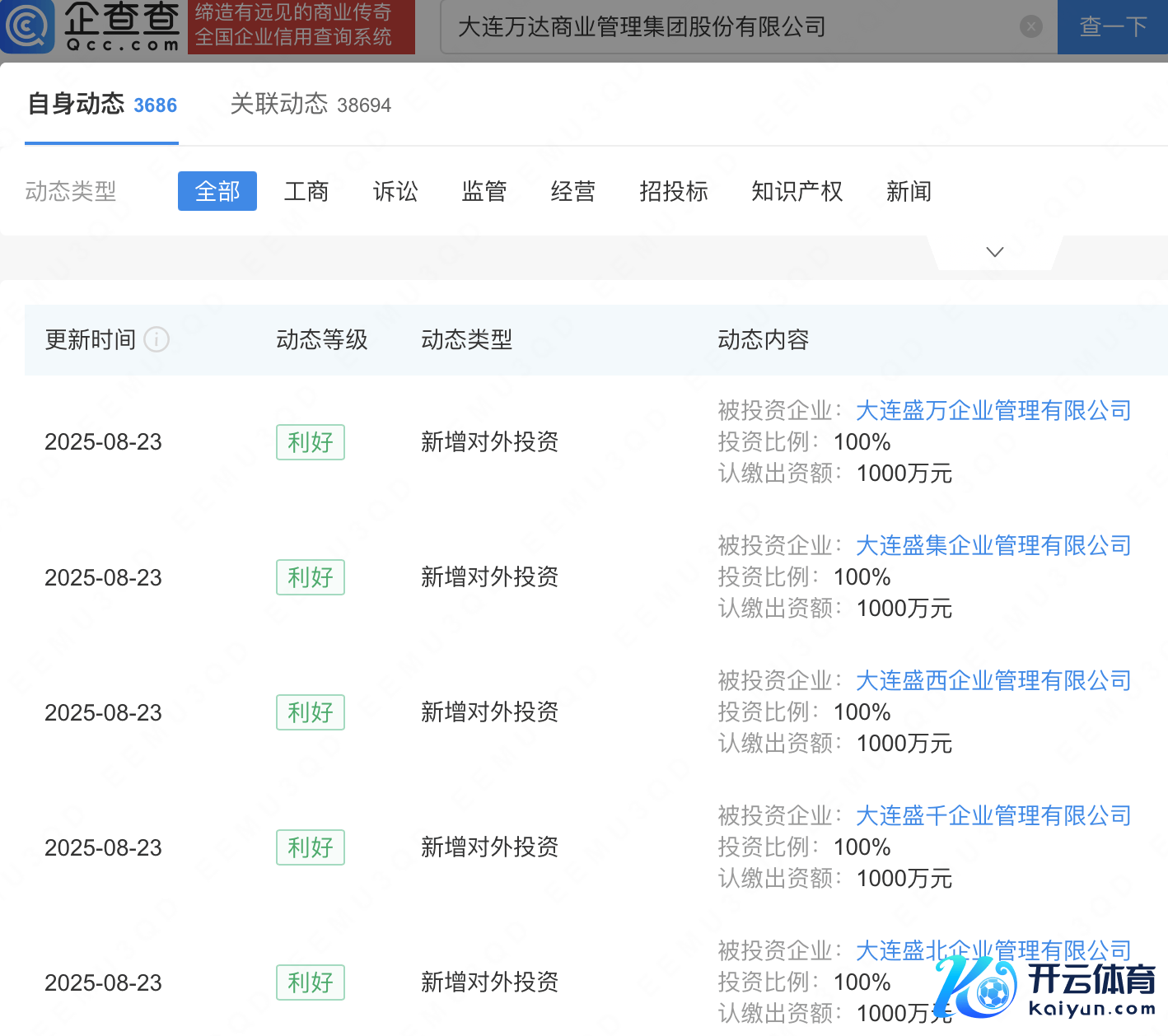Filter dynamics by 知识产权
Screen dimensions: 1168x1036
tap(797, 191)
